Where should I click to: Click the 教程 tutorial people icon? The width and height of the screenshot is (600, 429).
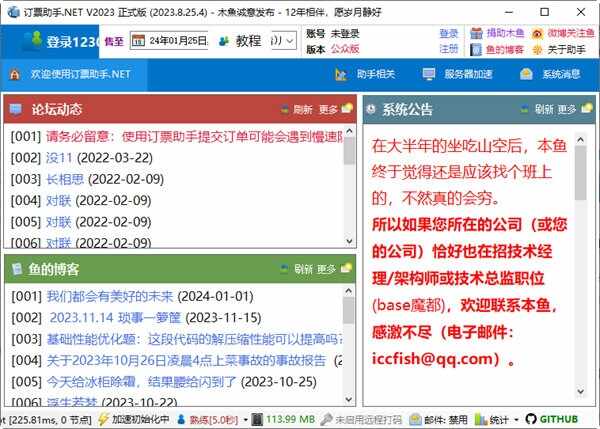click(x=224, y=41)
